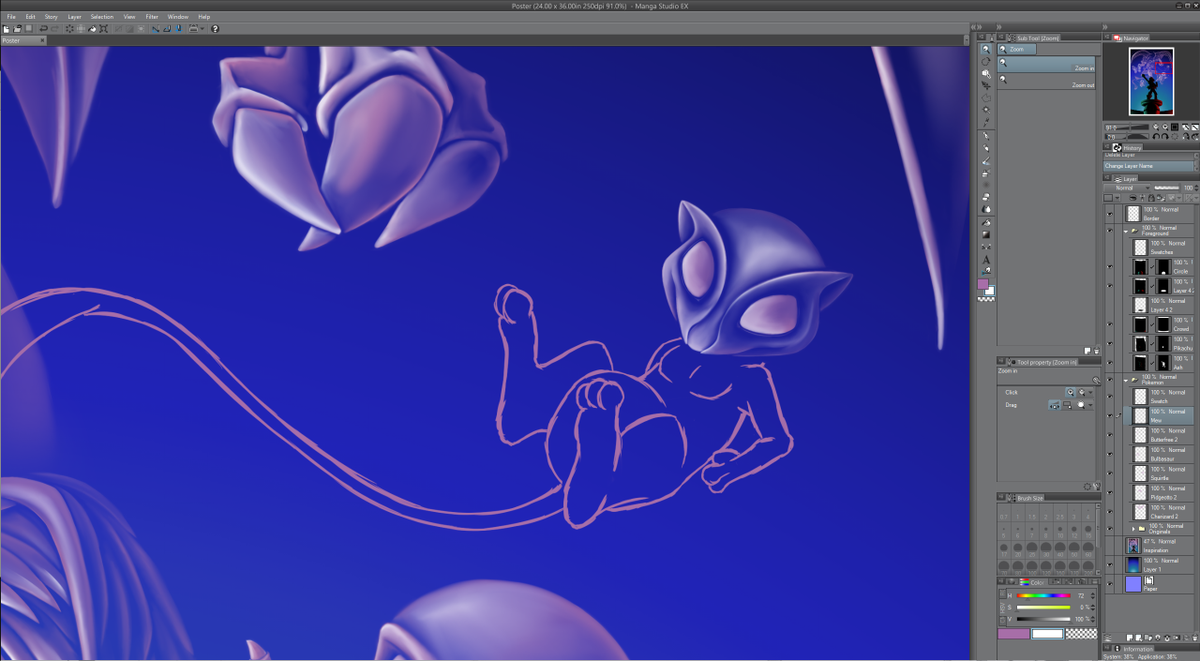The width and height of the screenshot is (1200, 661).
Task: Click the Redo arrow in command bar
Action: tap(55, 29)
